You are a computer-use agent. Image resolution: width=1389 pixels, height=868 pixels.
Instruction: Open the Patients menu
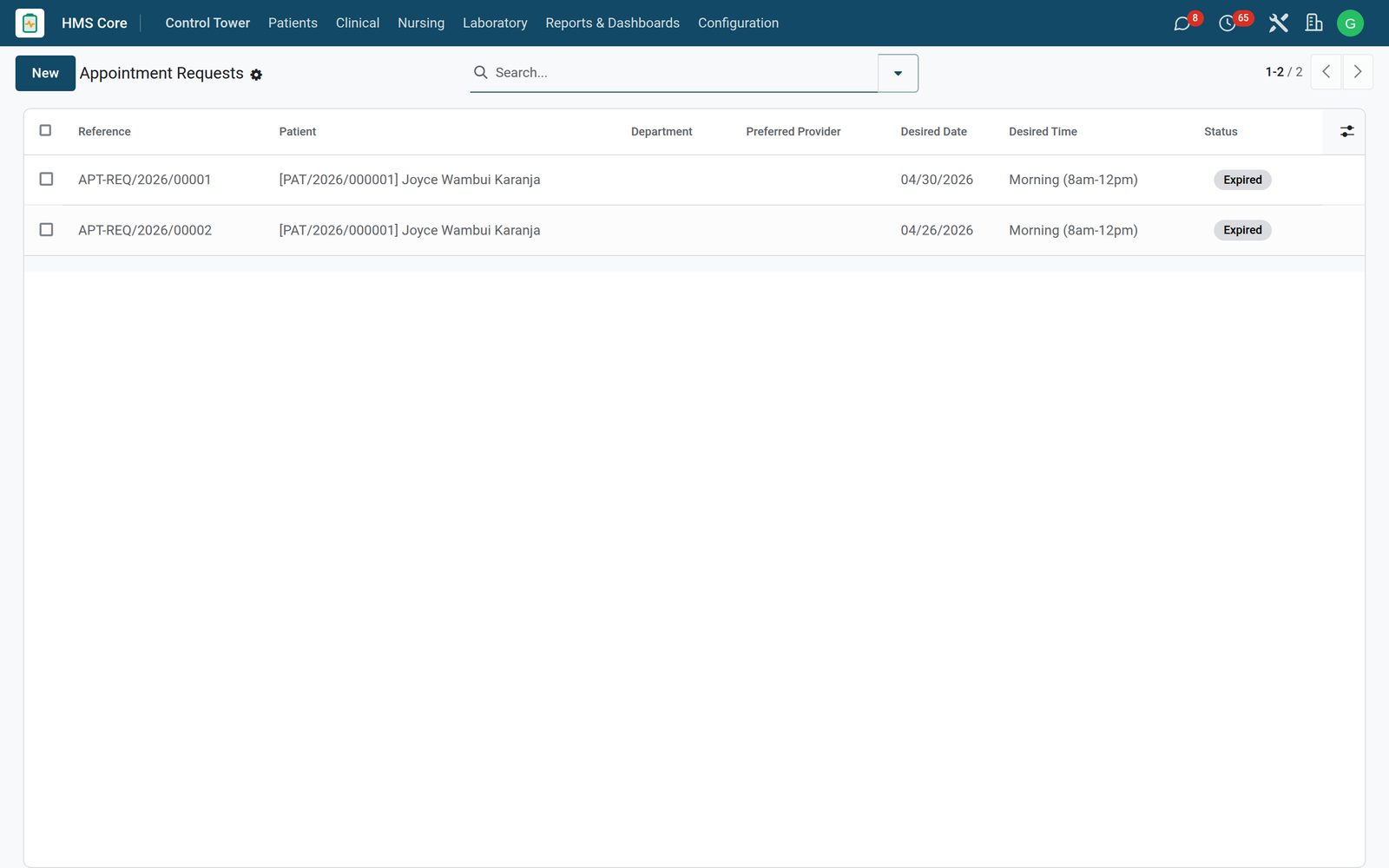click(x=293, y=23)
